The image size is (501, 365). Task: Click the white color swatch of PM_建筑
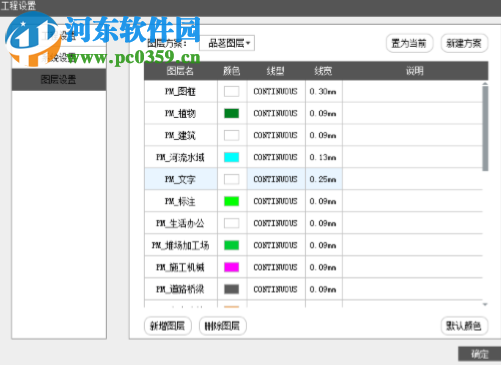coord(231,135)
